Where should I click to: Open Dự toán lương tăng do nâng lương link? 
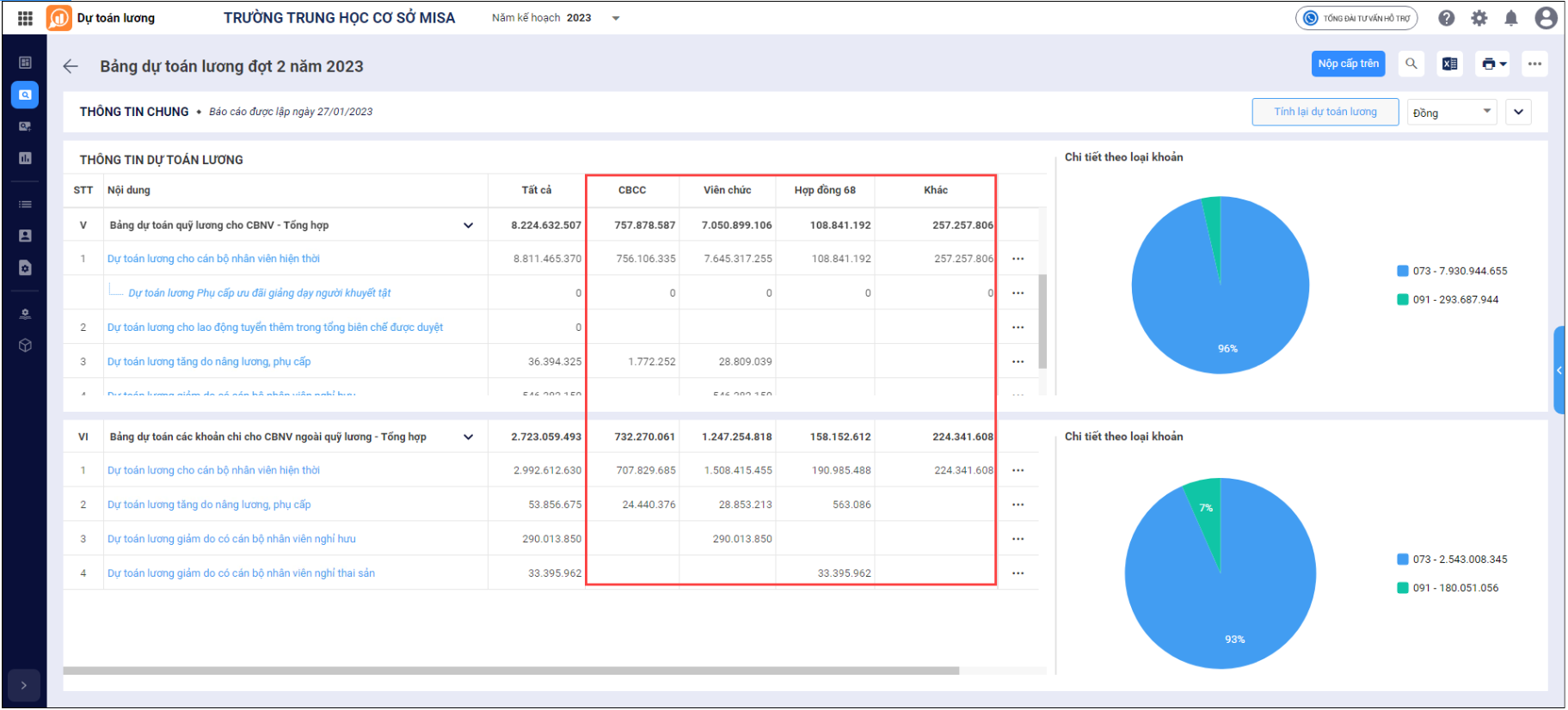(209, 362)
